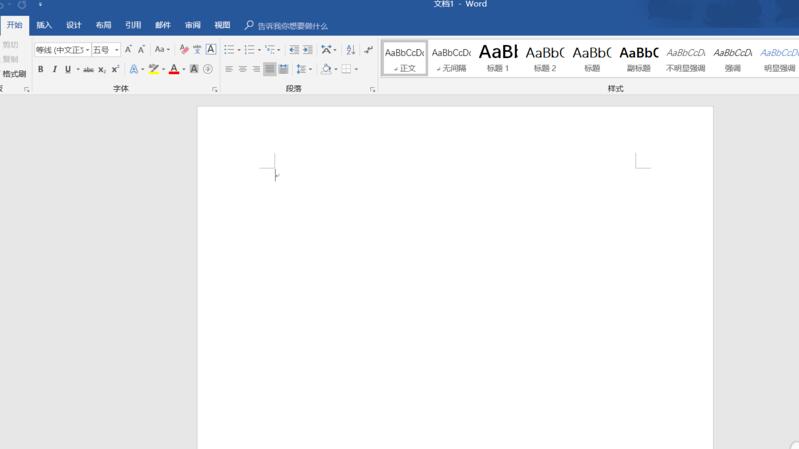Expand font color dropdown arrow
Viewport: 799px width, 449px height.
(x=183, y=69)
